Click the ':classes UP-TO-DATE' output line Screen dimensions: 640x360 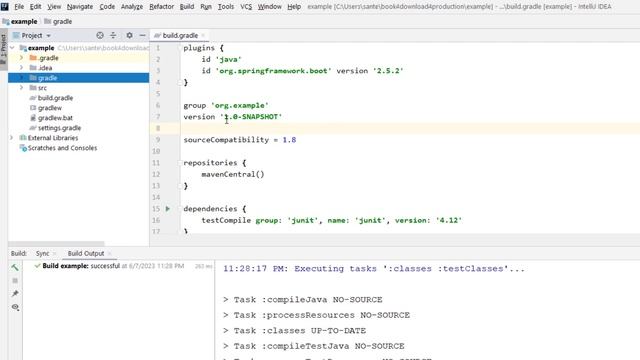click(294, 331)
